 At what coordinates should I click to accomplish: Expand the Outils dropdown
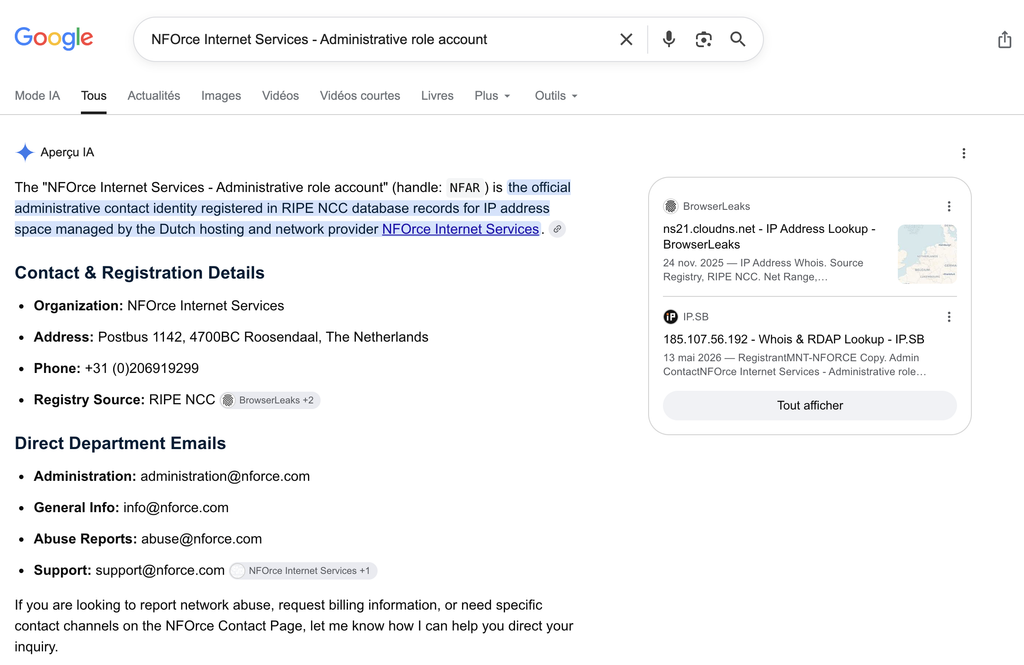click(556, 95)
